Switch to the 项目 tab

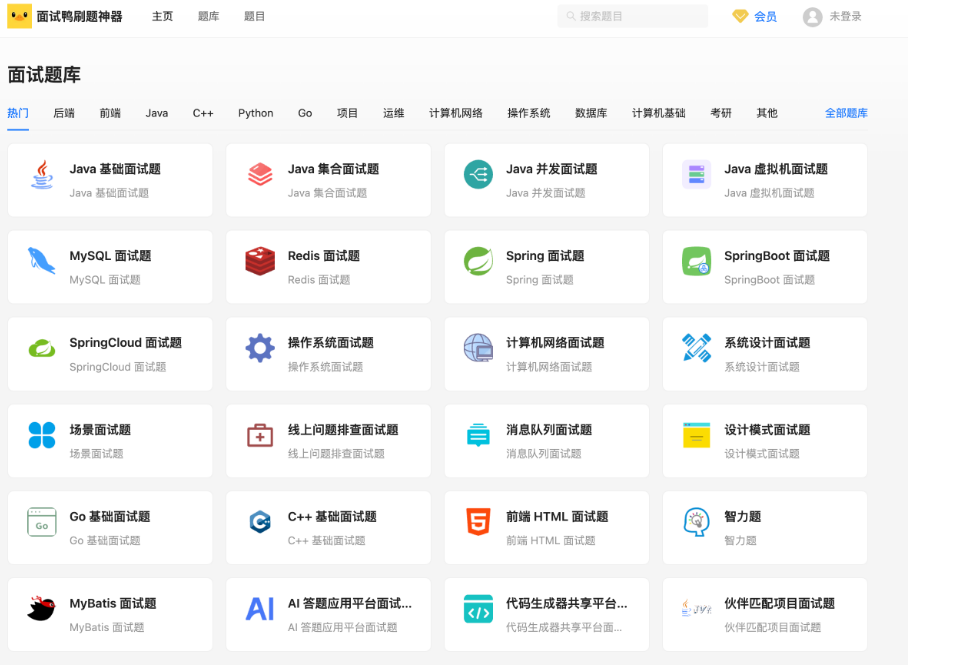point(347,113)
